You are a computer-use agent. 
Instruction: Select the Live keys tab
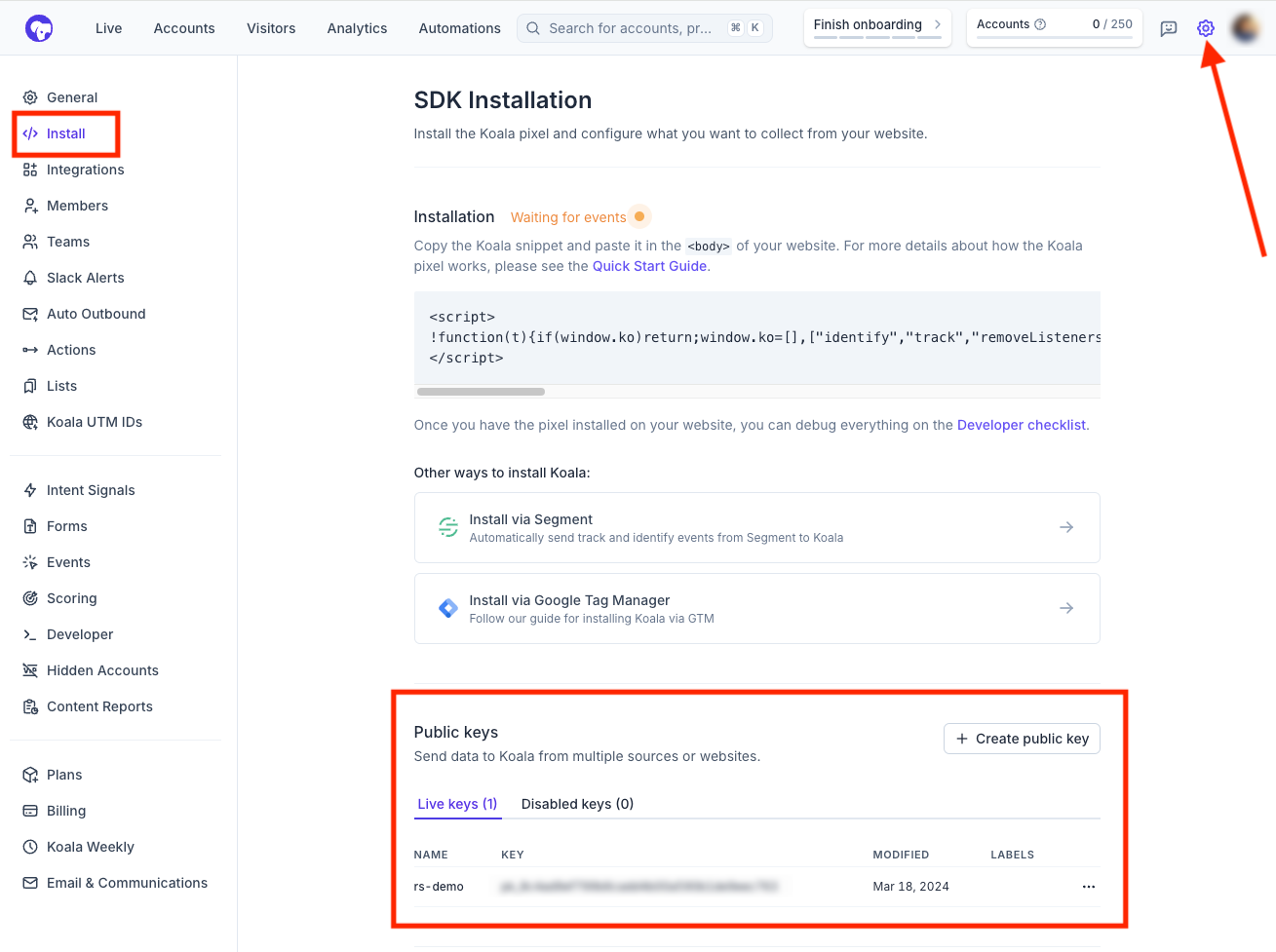[457, 804]
